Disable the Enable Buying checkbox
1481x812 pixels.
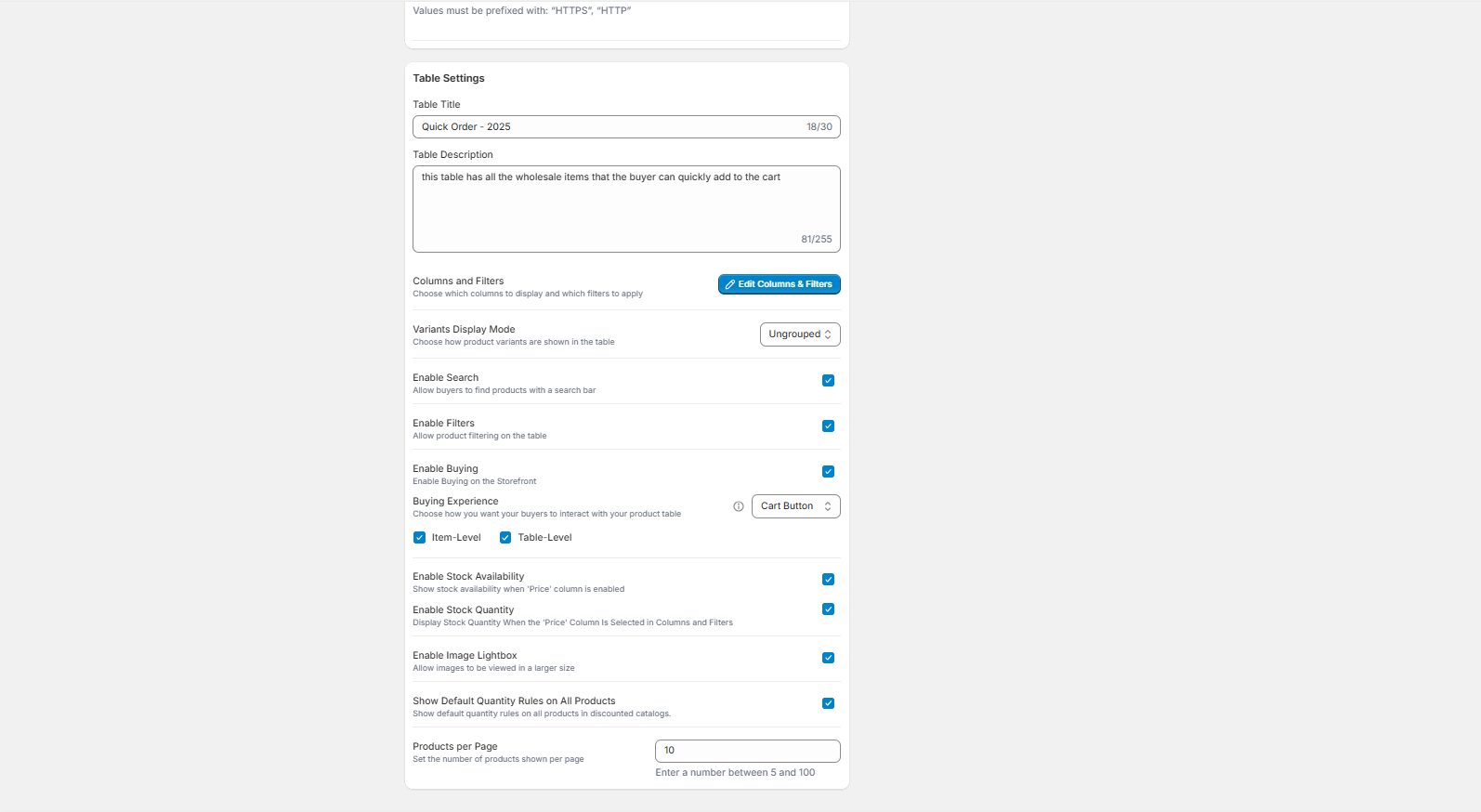tap(828, 472)
